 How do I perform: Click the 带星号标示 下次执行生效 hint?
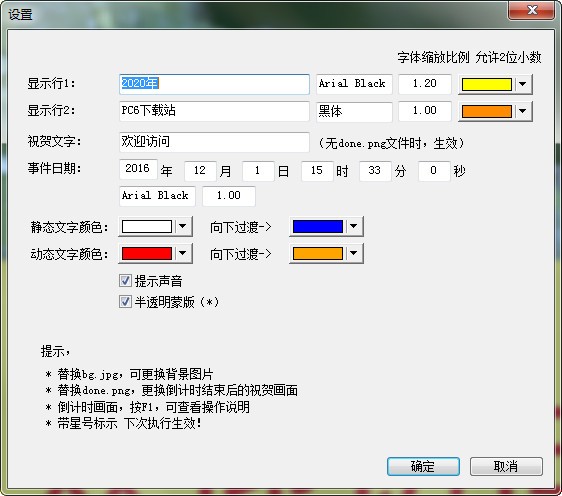click(x=123, y=423)
